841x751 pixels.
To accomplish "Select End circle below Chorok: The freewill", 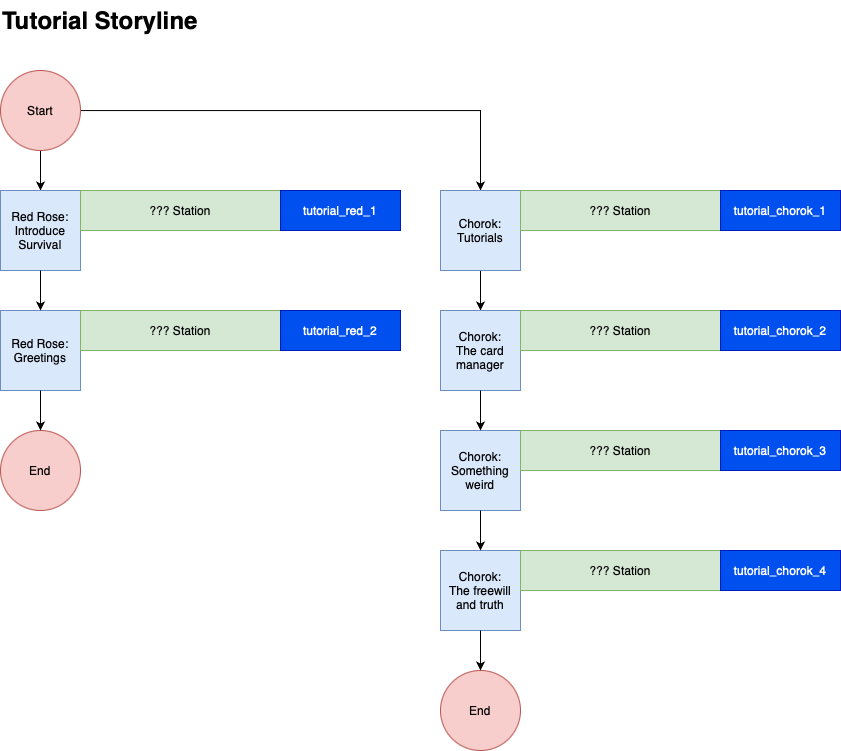I will click(x=480, y=710).
